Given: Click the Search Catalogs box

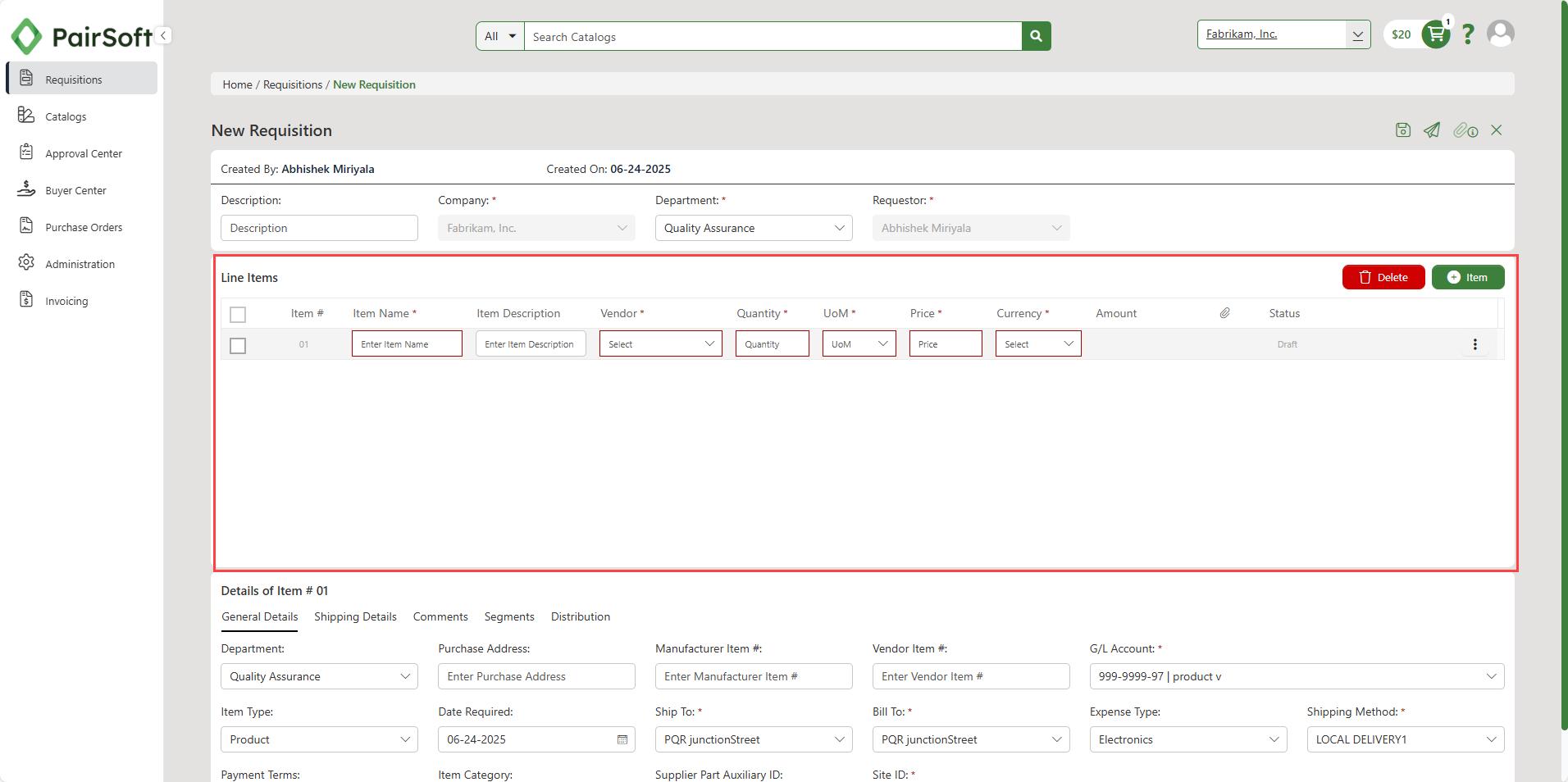Looking at the screenshot, I should (773, 36).
